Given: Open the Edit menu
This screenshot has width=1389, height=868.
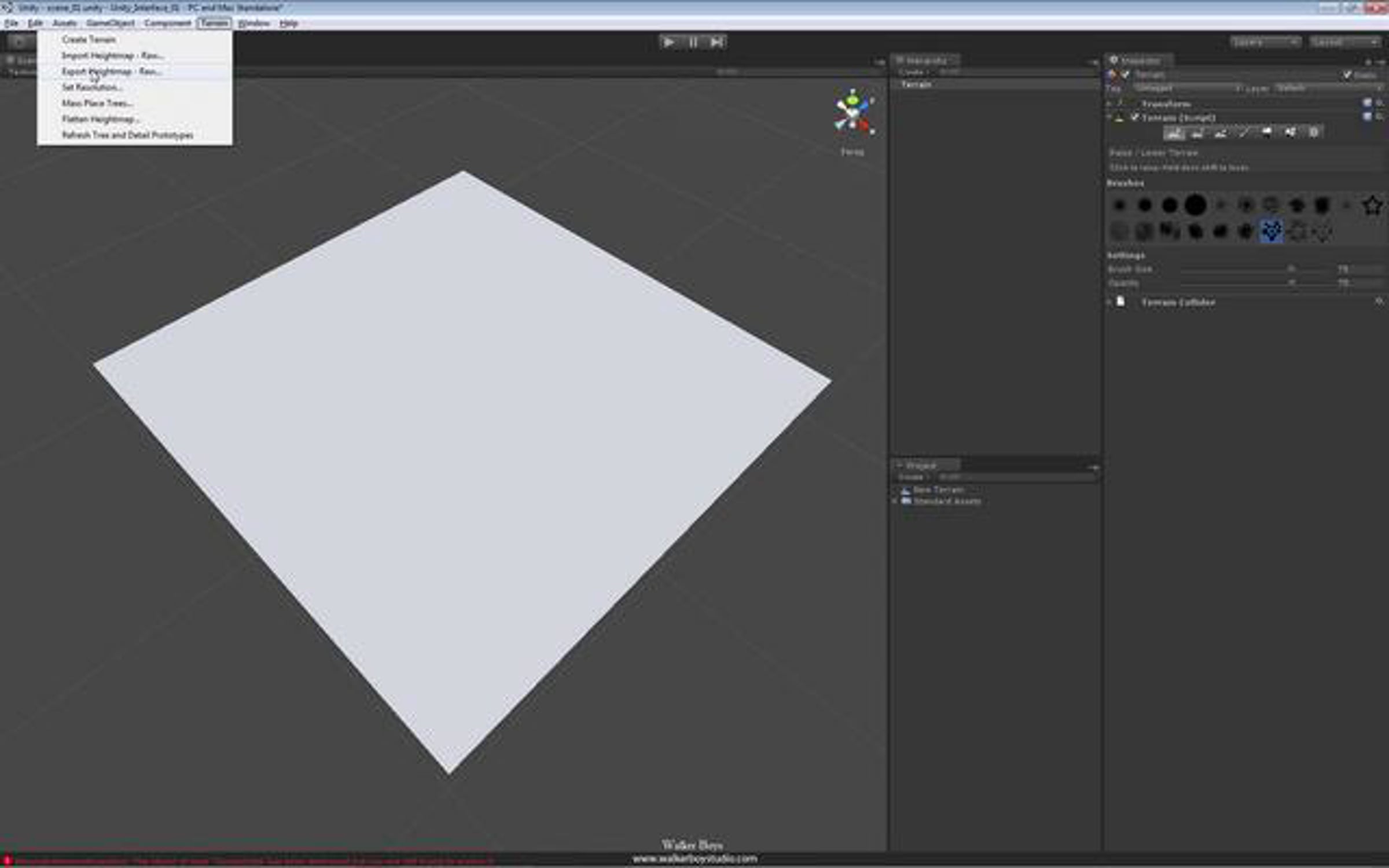Looking at the screenshot, I should tap(35, 23).
